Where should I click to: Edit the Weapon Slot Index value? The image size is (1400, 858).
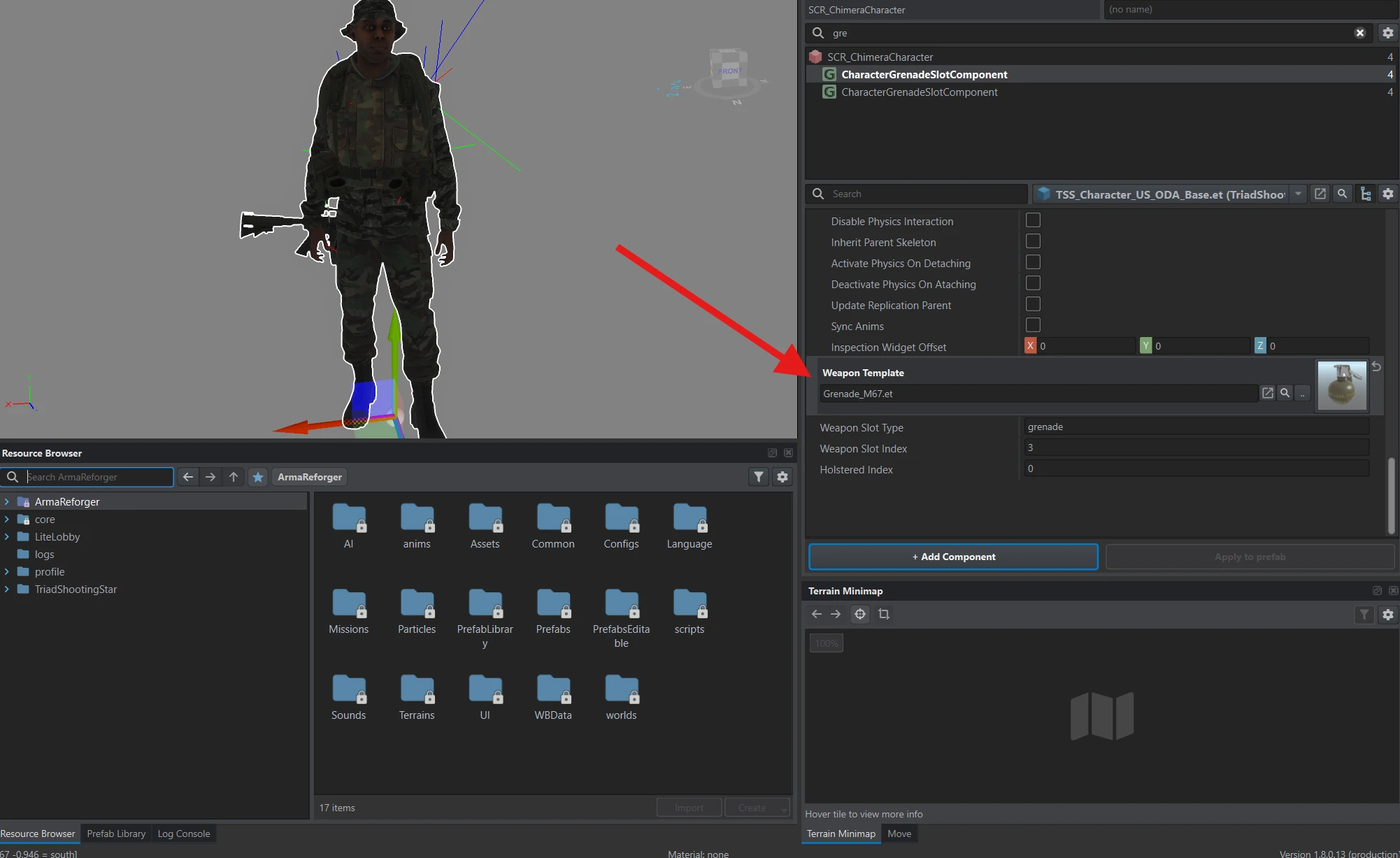pyautogui.click(x=1196, y=448)
